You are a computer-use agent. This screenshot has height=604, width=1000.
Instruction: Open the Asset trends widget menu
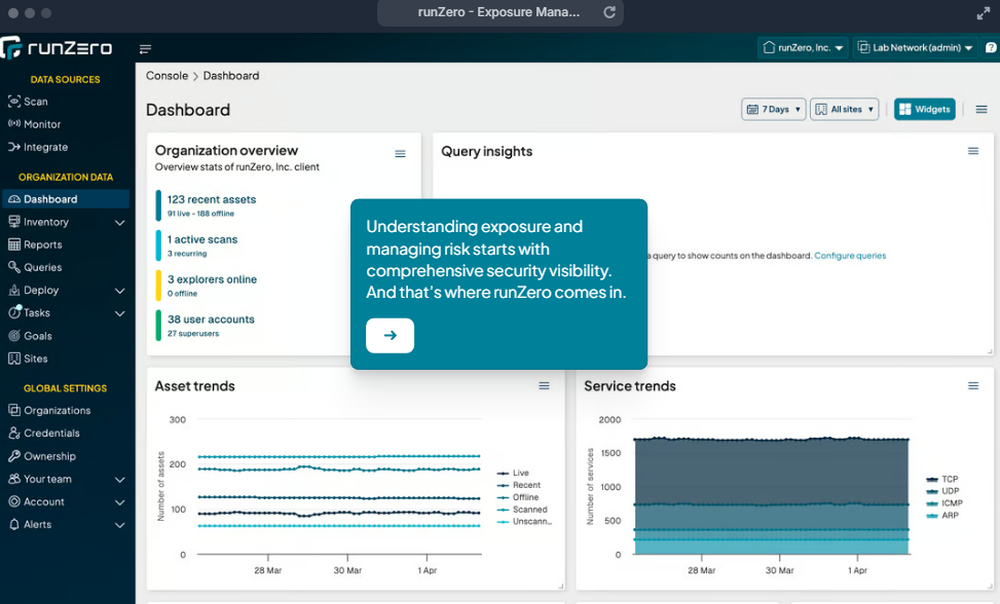(544, 386)
